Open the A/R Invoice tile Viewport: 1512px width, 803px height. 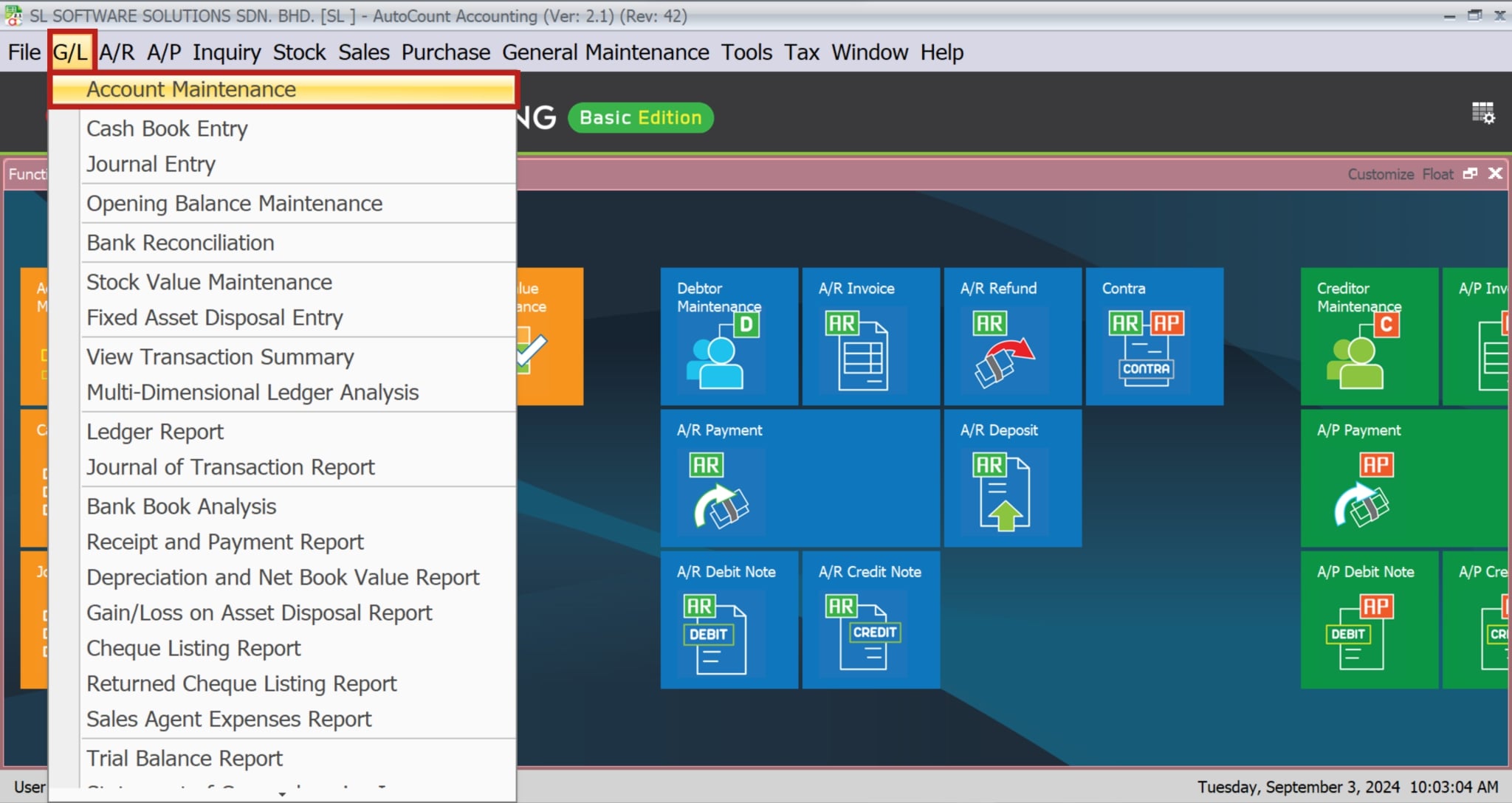[x=870, y=337]
